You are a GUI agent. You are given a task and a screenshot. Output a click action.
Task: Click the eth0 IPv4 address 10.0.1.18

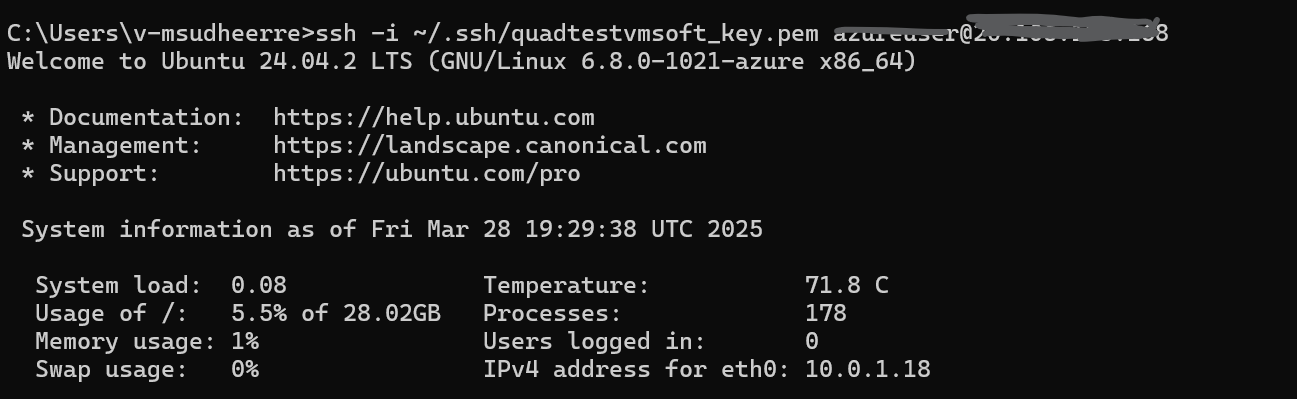867,370
